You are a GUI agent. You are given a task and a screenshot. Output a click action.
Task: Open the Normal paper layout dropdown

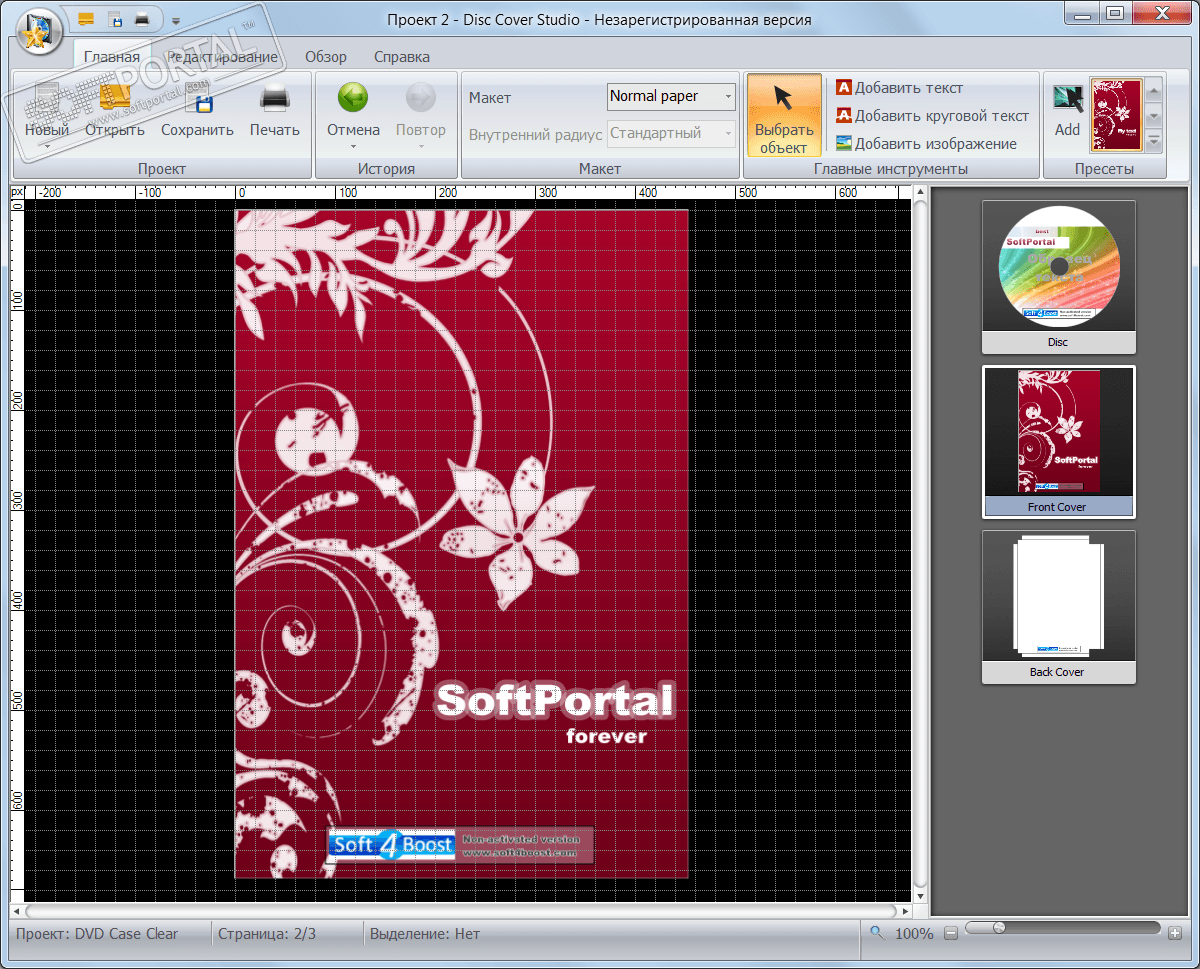tap(671, 96)
